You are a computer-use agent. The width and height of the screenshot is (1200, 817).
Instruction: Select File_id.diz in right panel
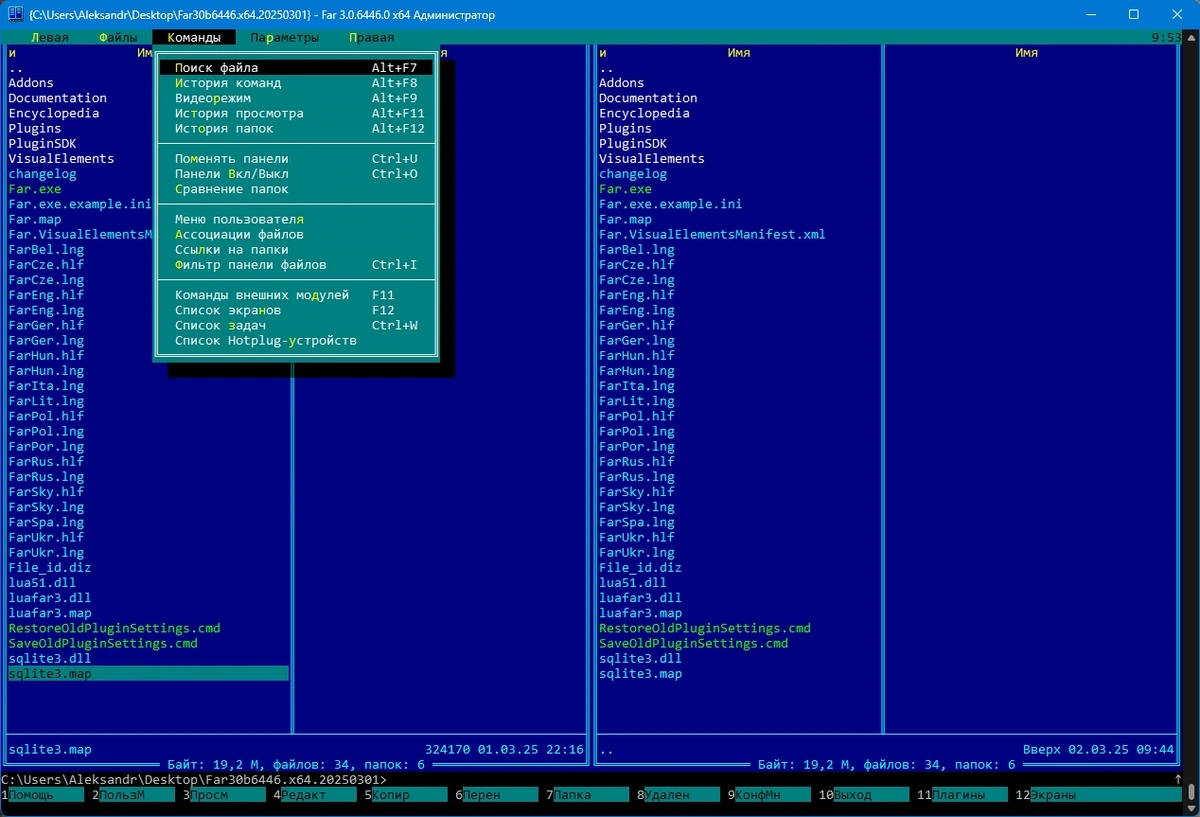coord(640,567)
